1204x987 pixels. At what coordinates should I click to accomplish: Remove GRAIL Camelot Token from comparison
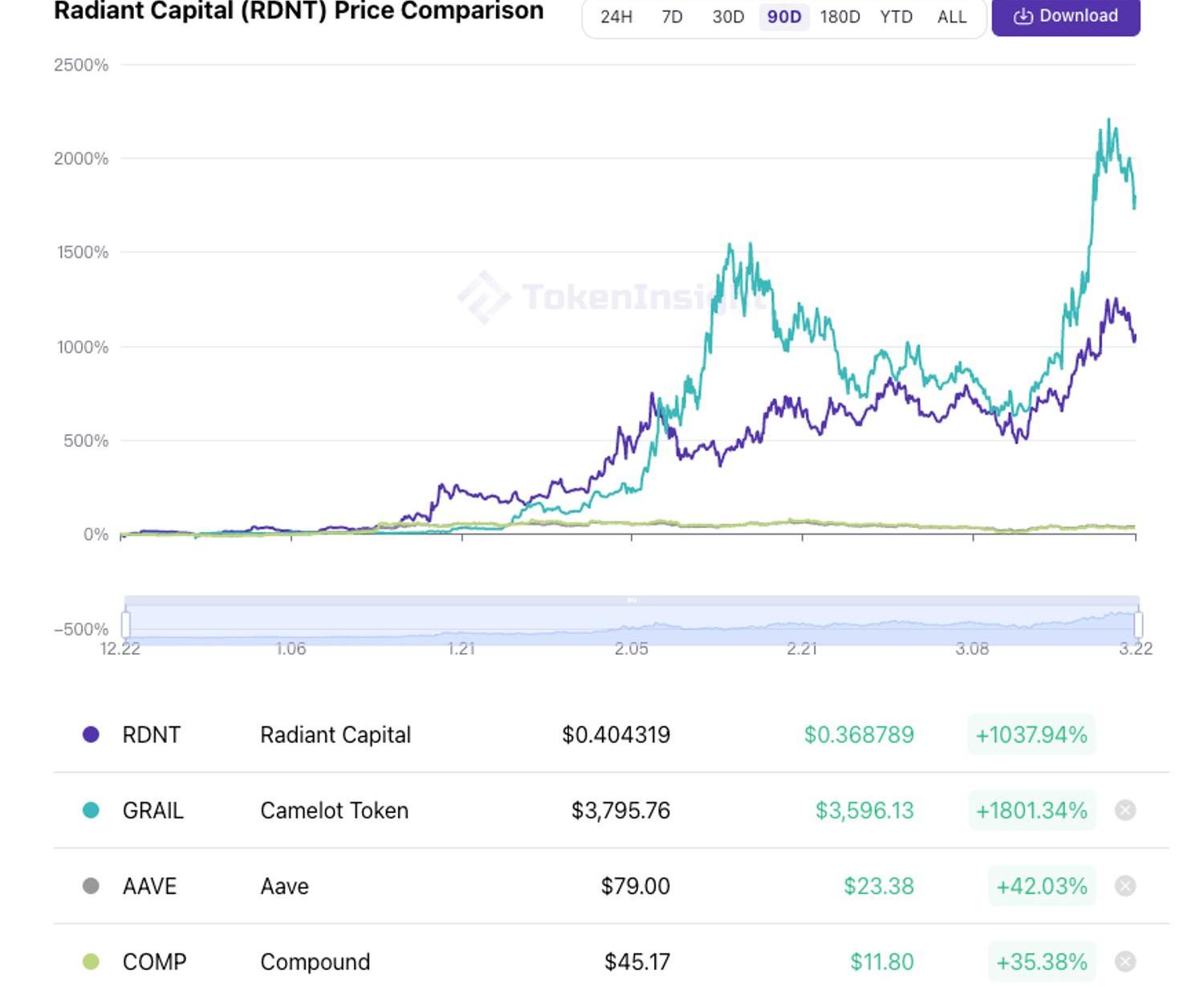click(1125, 810)
